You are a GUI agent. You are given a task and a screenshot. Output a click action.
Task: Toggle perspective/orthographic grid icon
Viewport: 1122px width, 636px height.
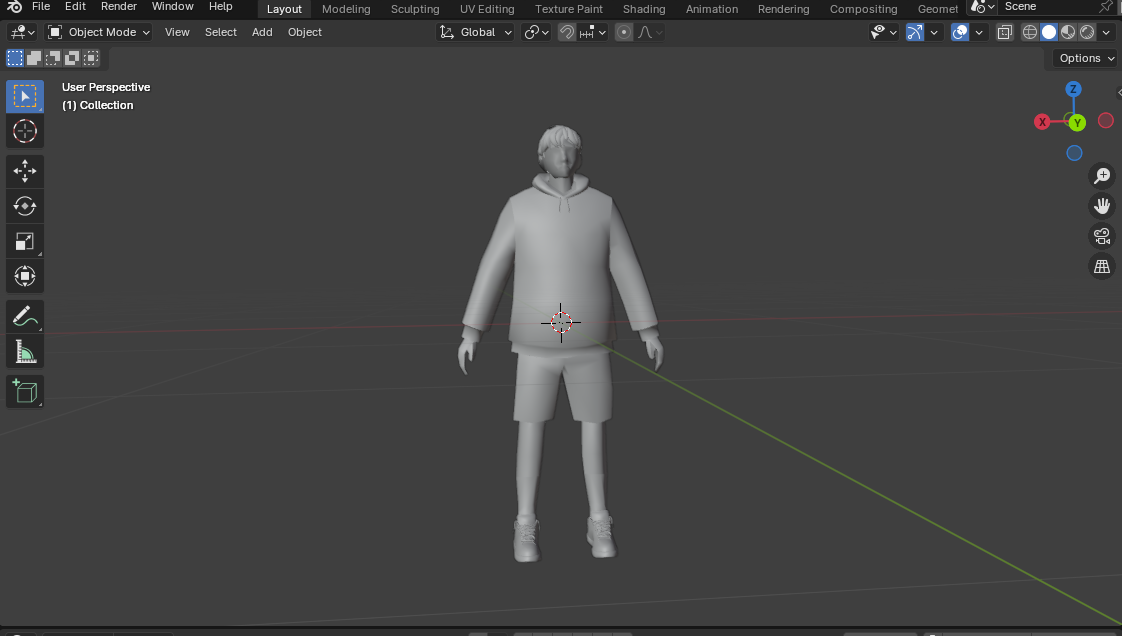pos(1102,267)
